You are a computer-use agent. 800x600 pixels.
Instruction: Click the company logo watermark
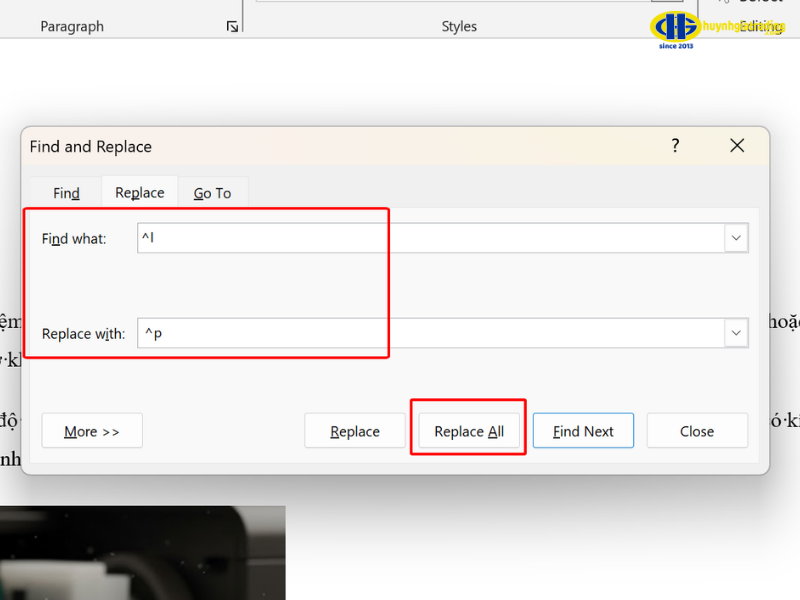(x=676, y=27)
